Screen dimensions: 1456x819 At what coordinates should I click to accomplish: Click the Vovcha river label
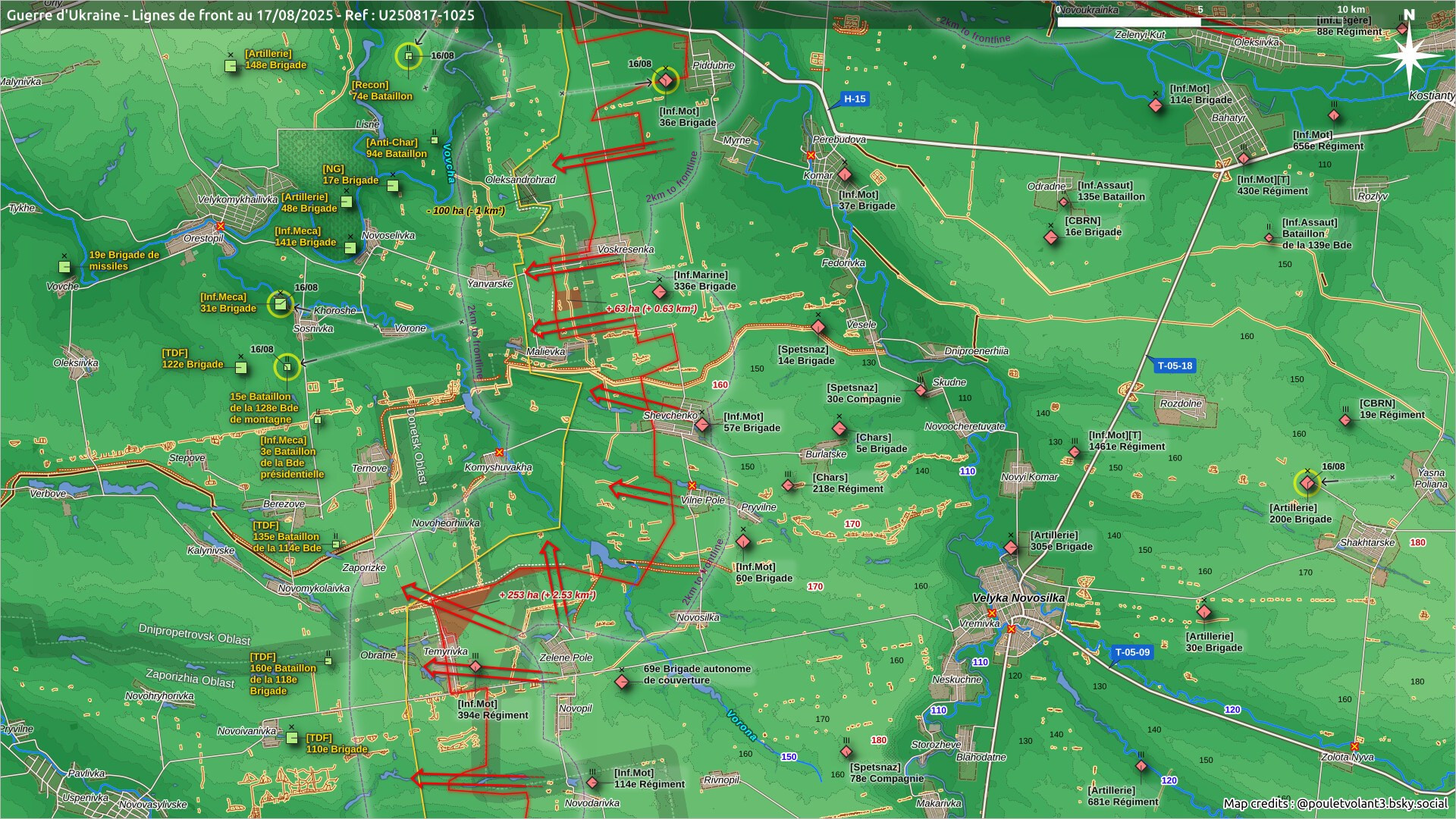(x=449, y=164)
